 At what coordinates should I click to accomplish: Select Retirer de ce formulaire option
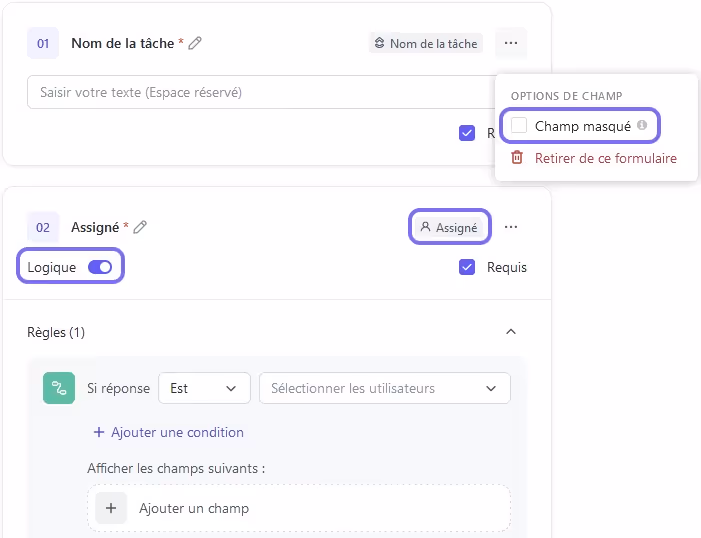click(605, 158)
